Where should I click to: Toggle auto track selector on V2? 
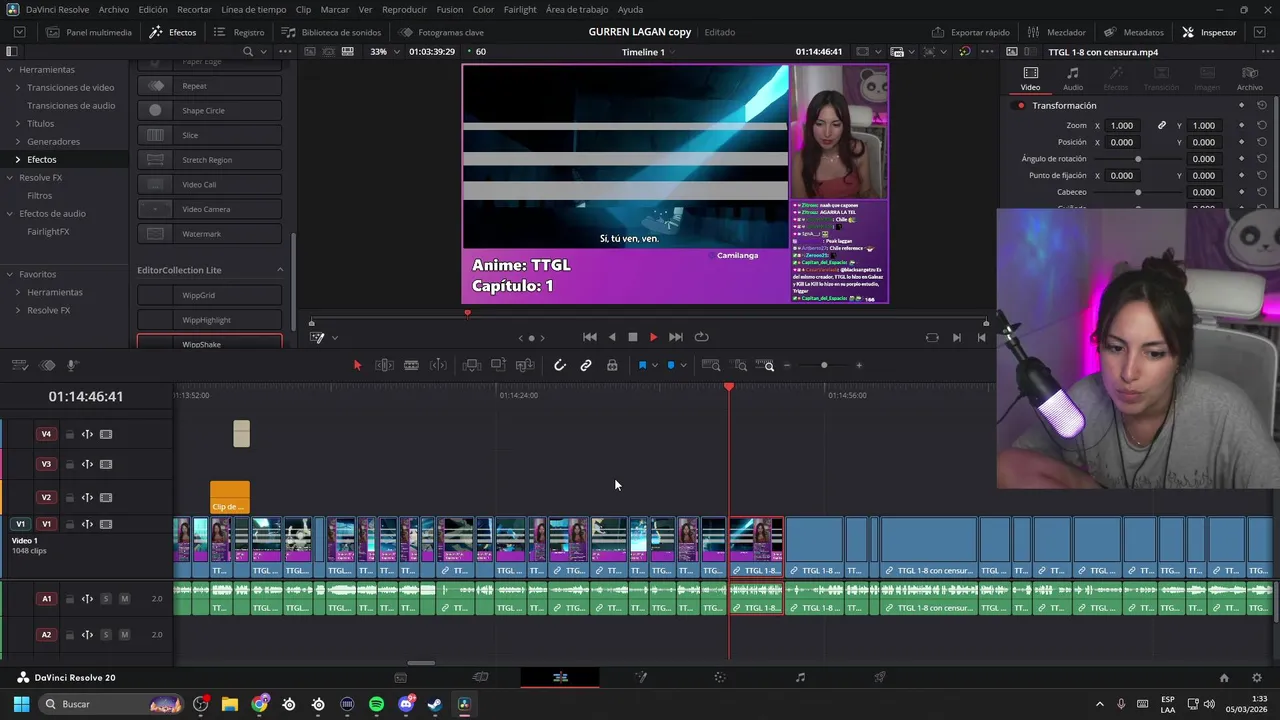click(x=87, y=497)
